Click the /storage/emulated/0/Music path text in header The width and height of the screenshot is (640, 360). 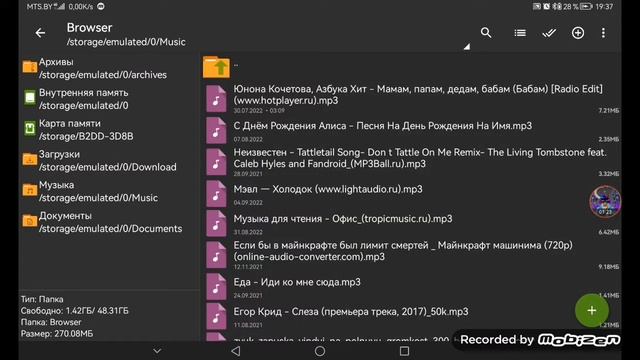pyautogui.click(x=126, y=42)
